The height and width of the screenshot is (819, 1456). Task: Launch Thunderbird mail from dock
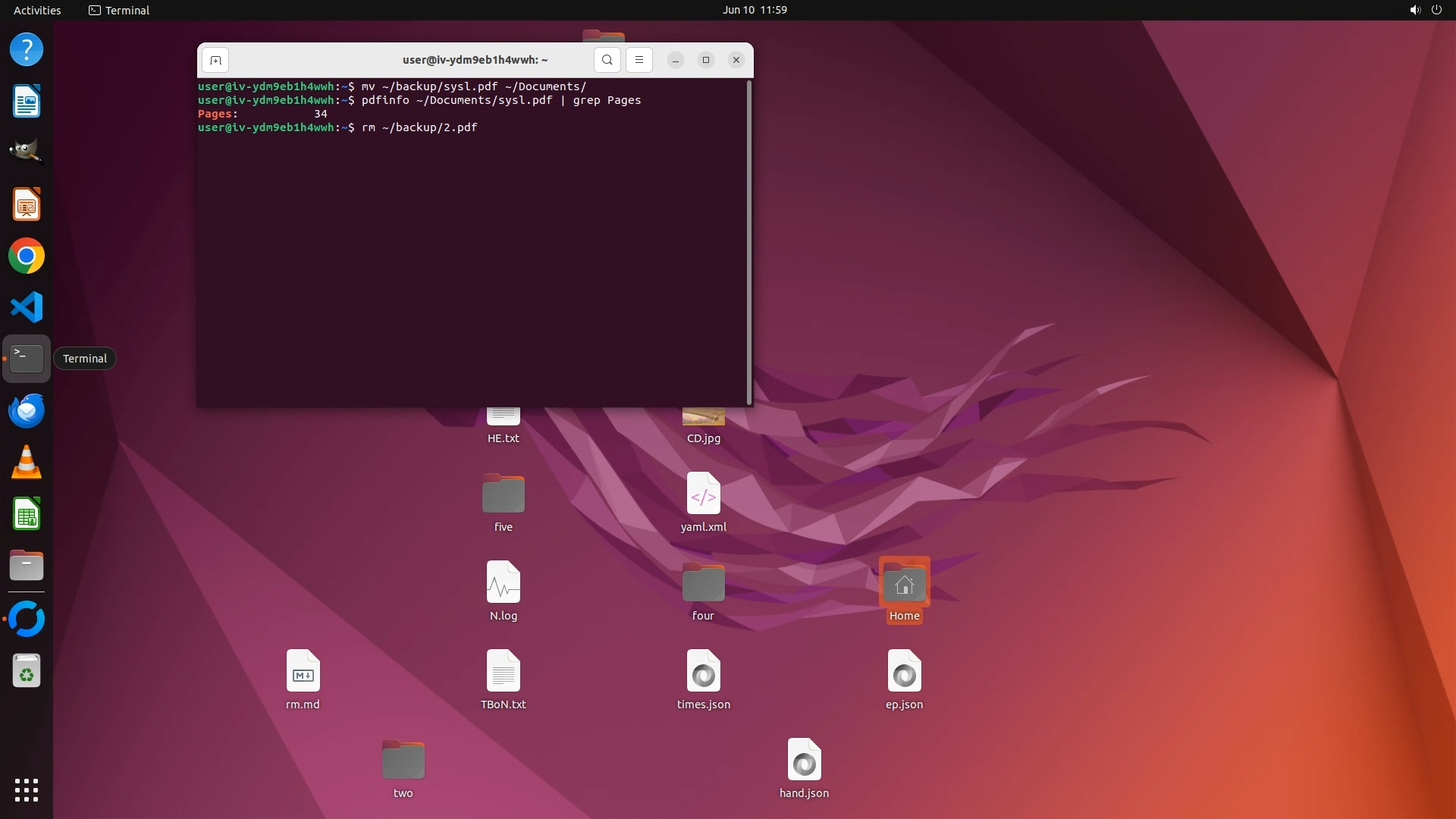[27, 411]
